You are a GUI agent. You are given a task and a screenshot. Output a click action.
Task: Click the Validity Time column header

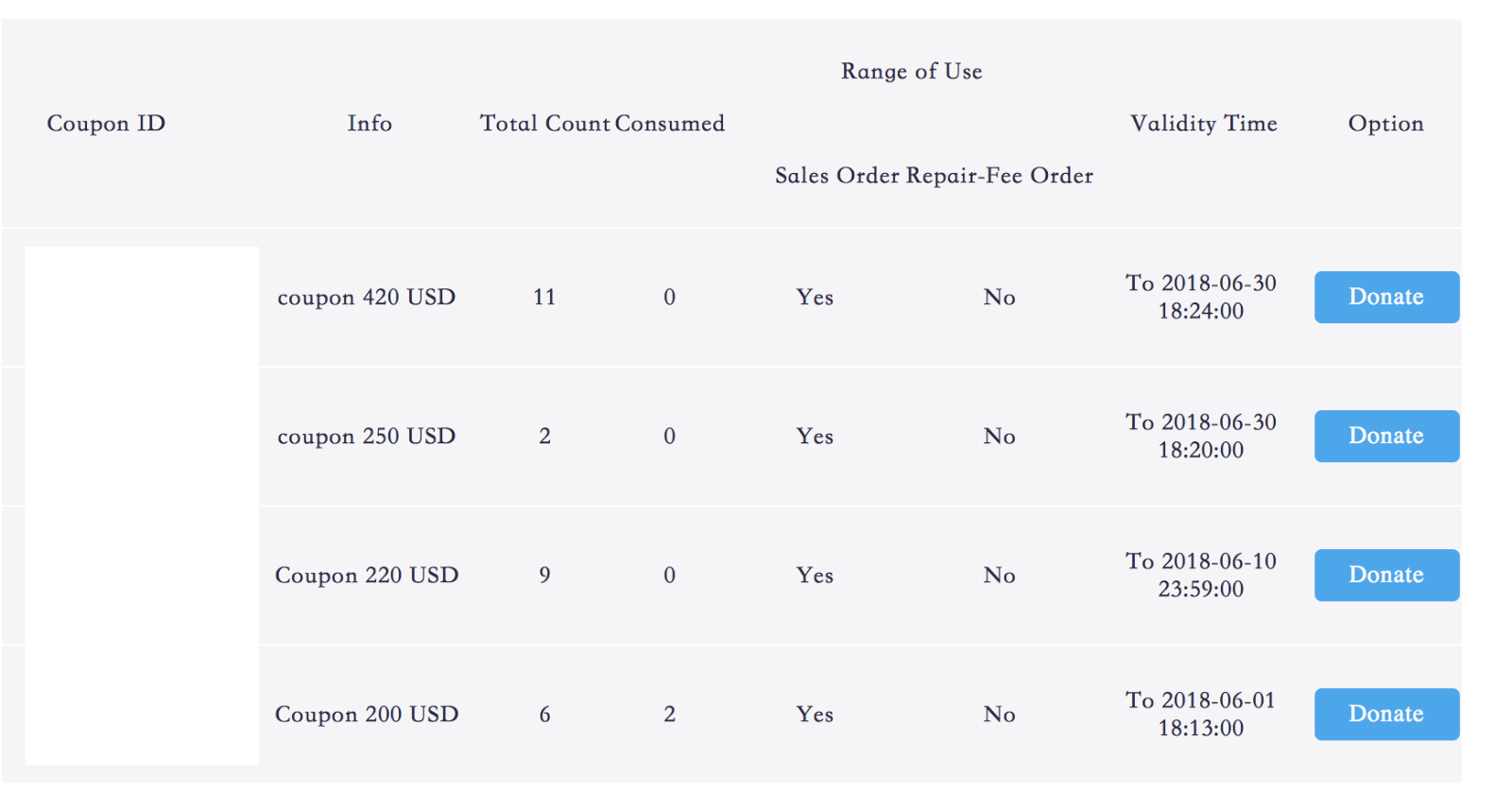[x=1202, y=123]
